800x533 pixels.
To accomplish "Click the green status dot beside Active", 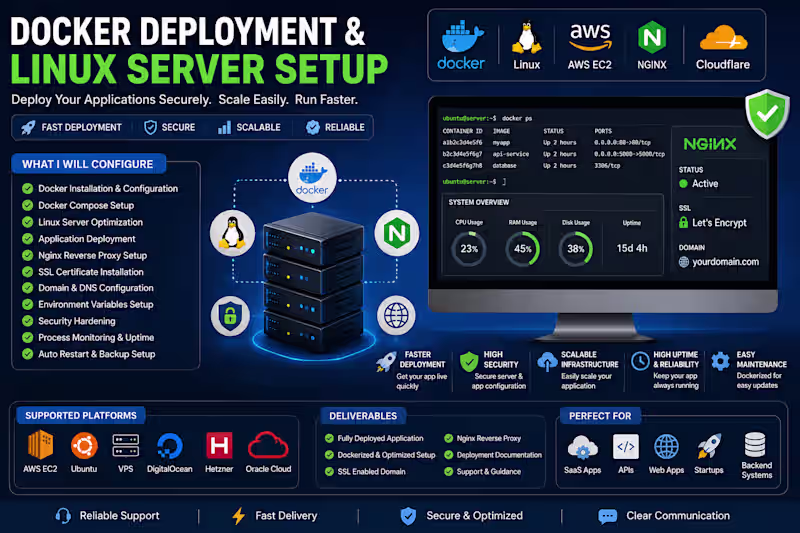I will [684, 184].
